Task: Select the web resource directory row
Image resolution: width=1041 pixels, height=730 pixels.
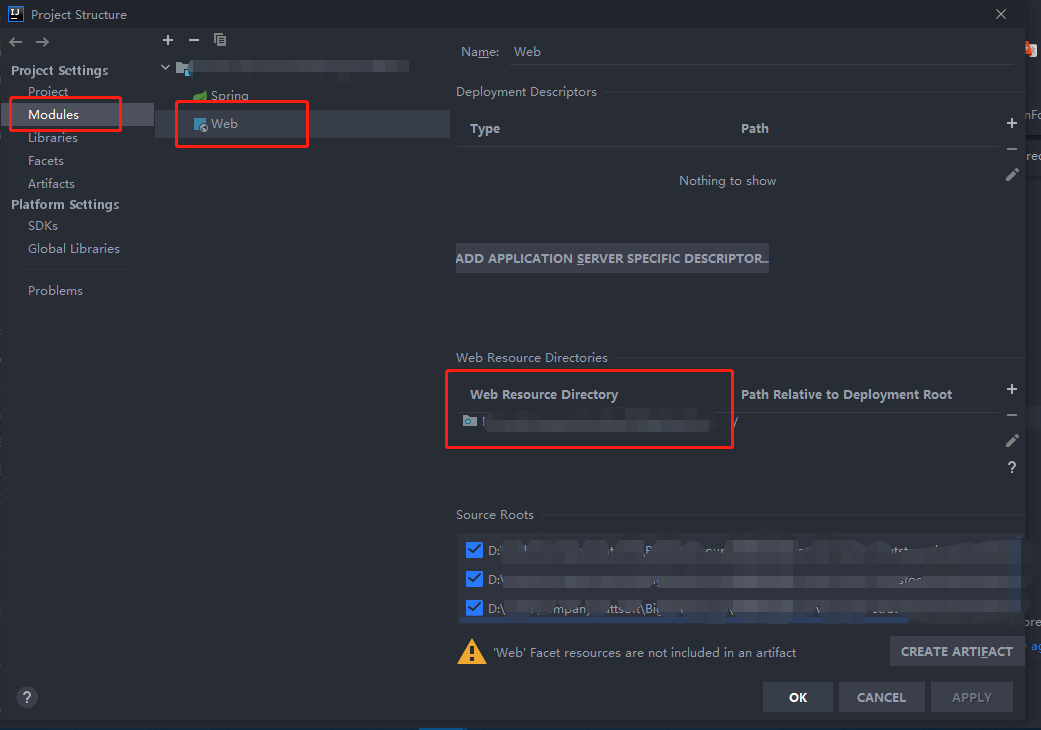Action: click(728, 421)
